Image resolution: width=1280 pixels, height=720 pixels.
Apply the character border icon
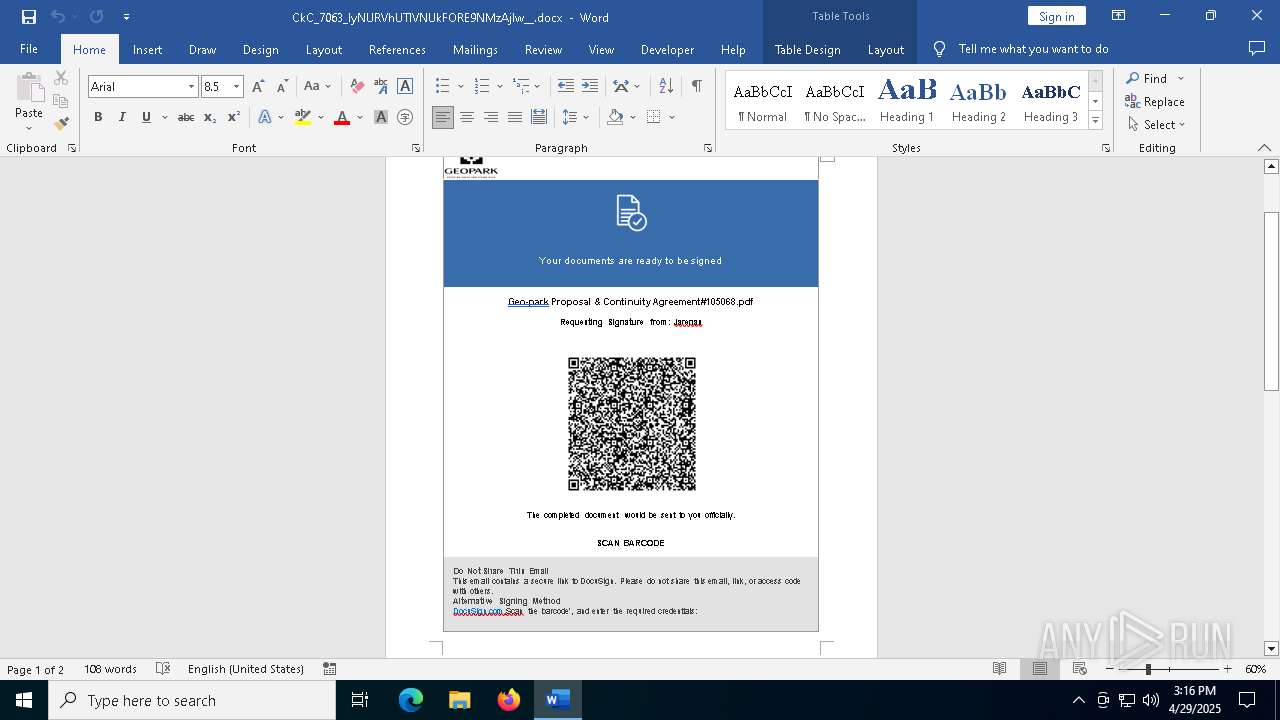(x=405, y=87)
